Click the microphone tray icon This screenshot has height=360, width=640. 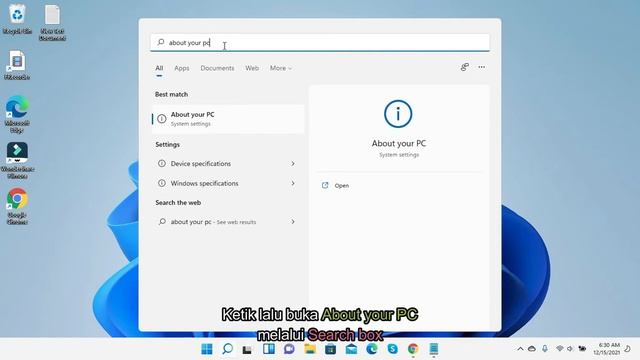pyautogui.click(x=545, y=349)
